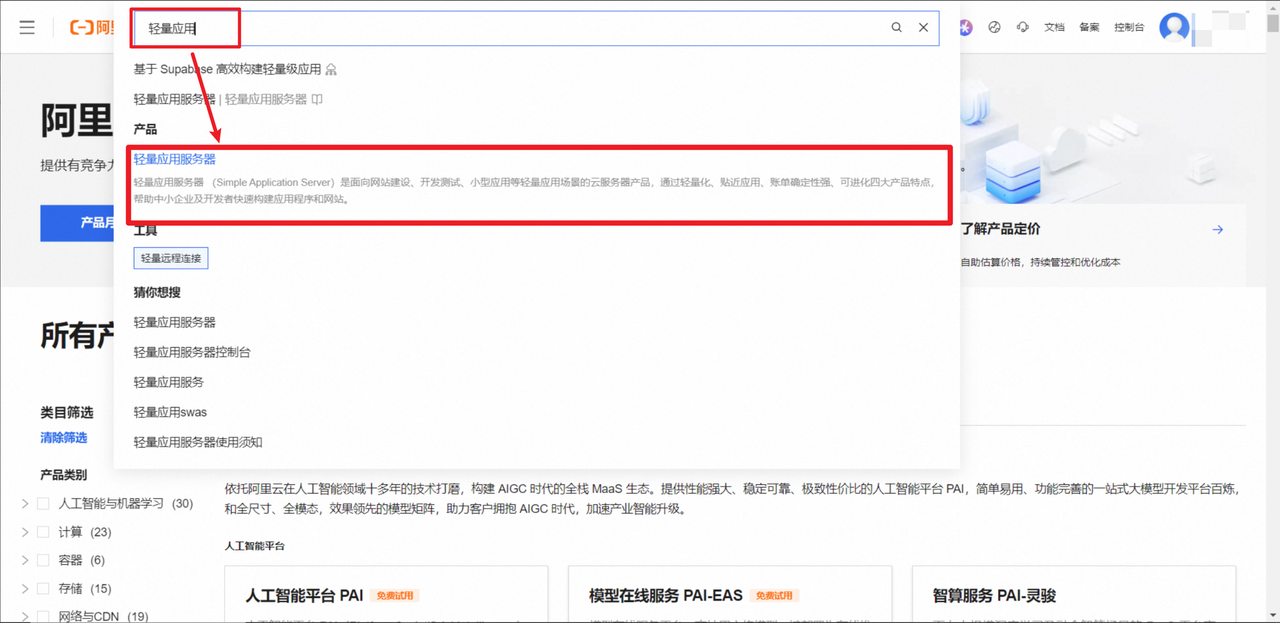
Task: Click the 人工智能平台 section heading above cards
Action: (x=255, y=546)
